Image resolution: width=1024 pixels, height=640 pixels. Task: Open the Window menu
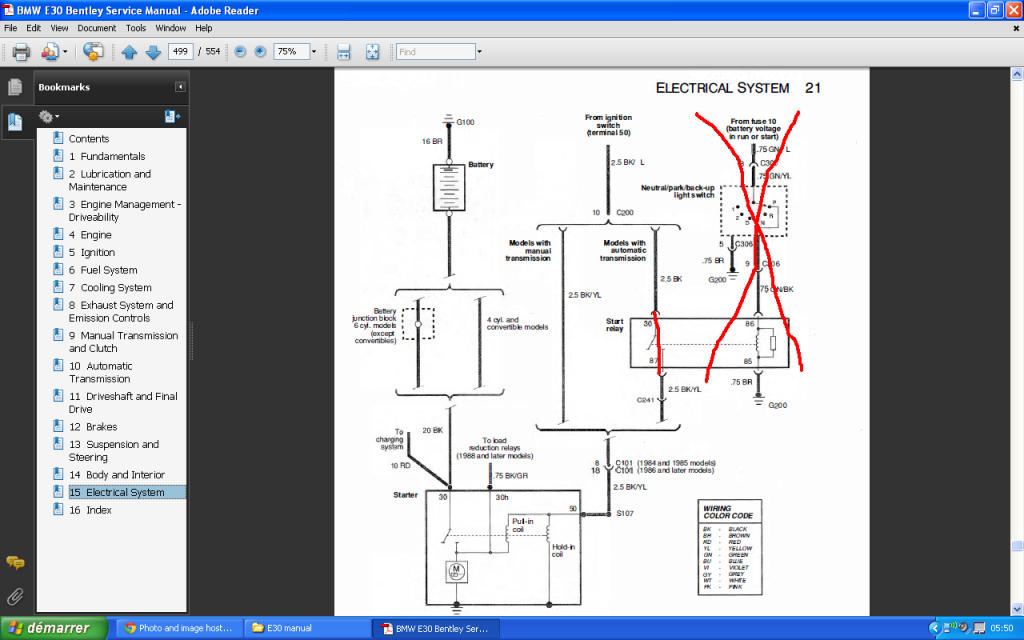[x=170, y=28]
